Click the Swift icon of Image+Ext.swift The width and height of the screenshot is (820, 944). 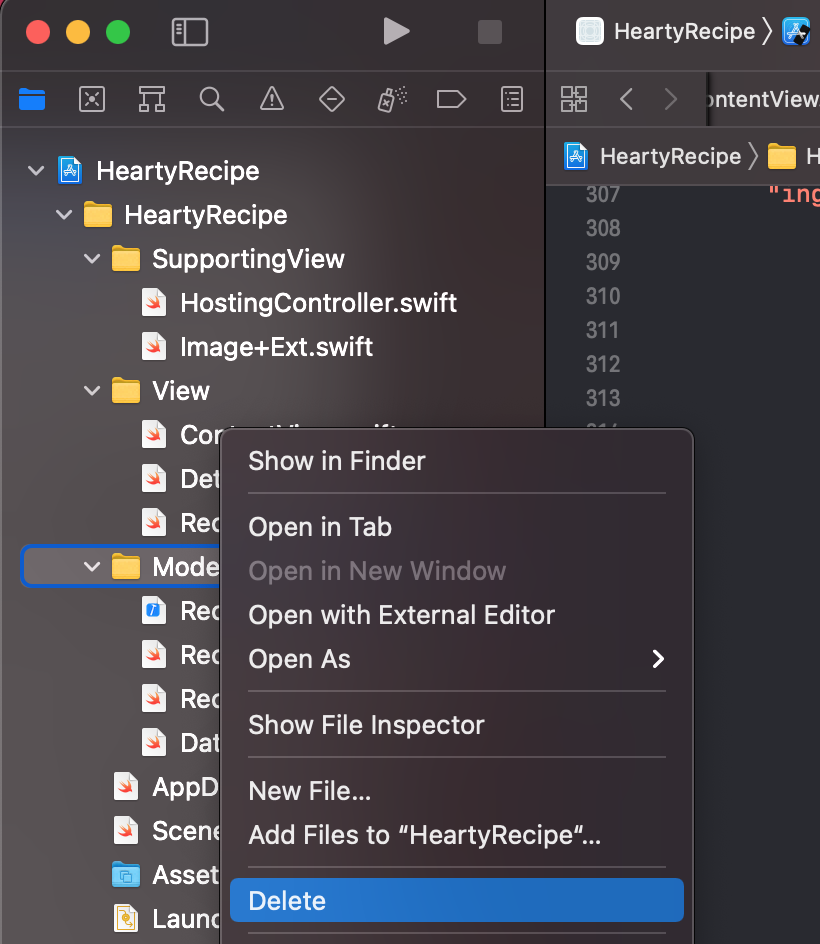(x=154, y=347)
